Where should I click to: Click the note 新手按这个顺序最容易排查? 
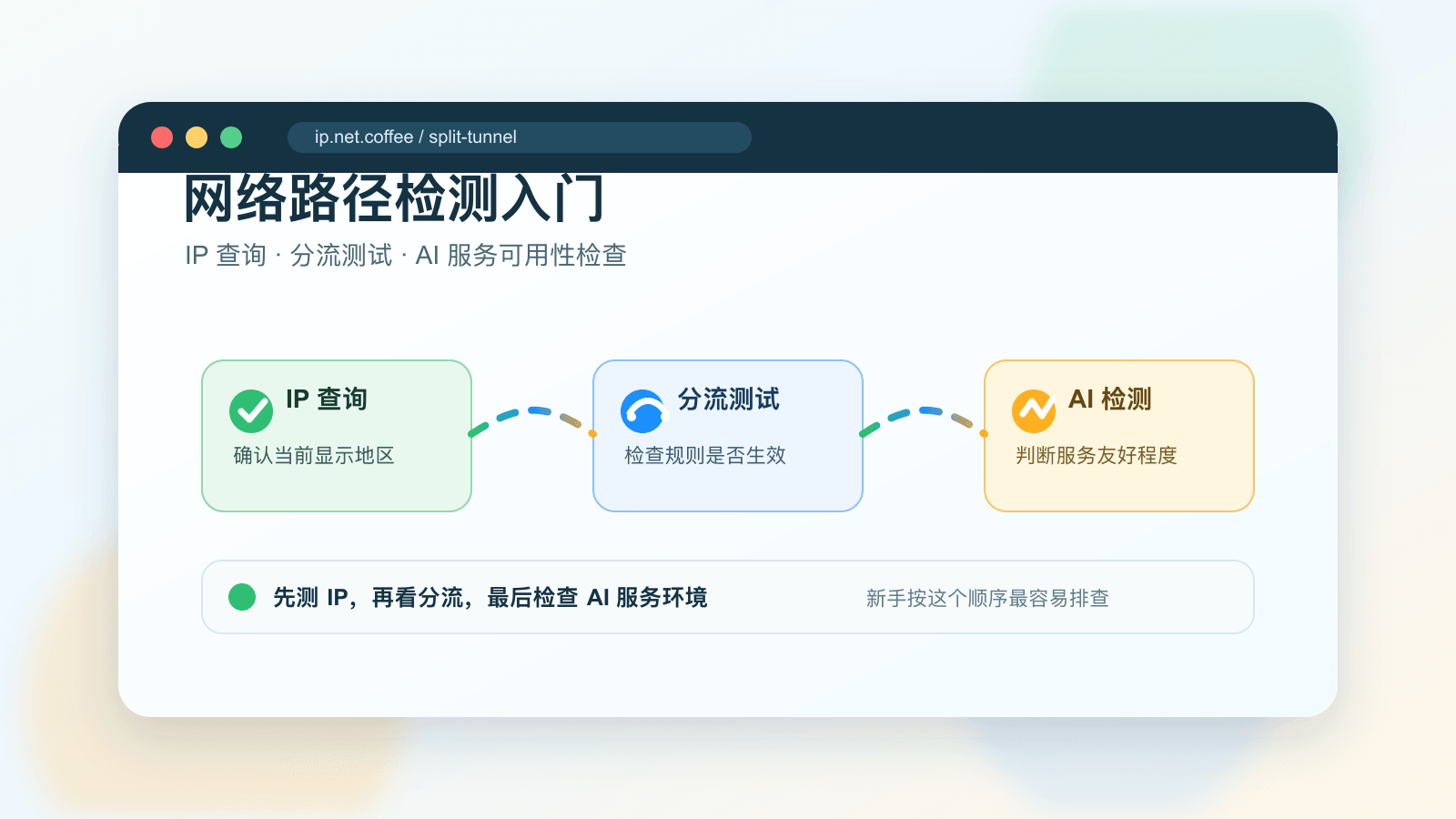pos(987,598)
